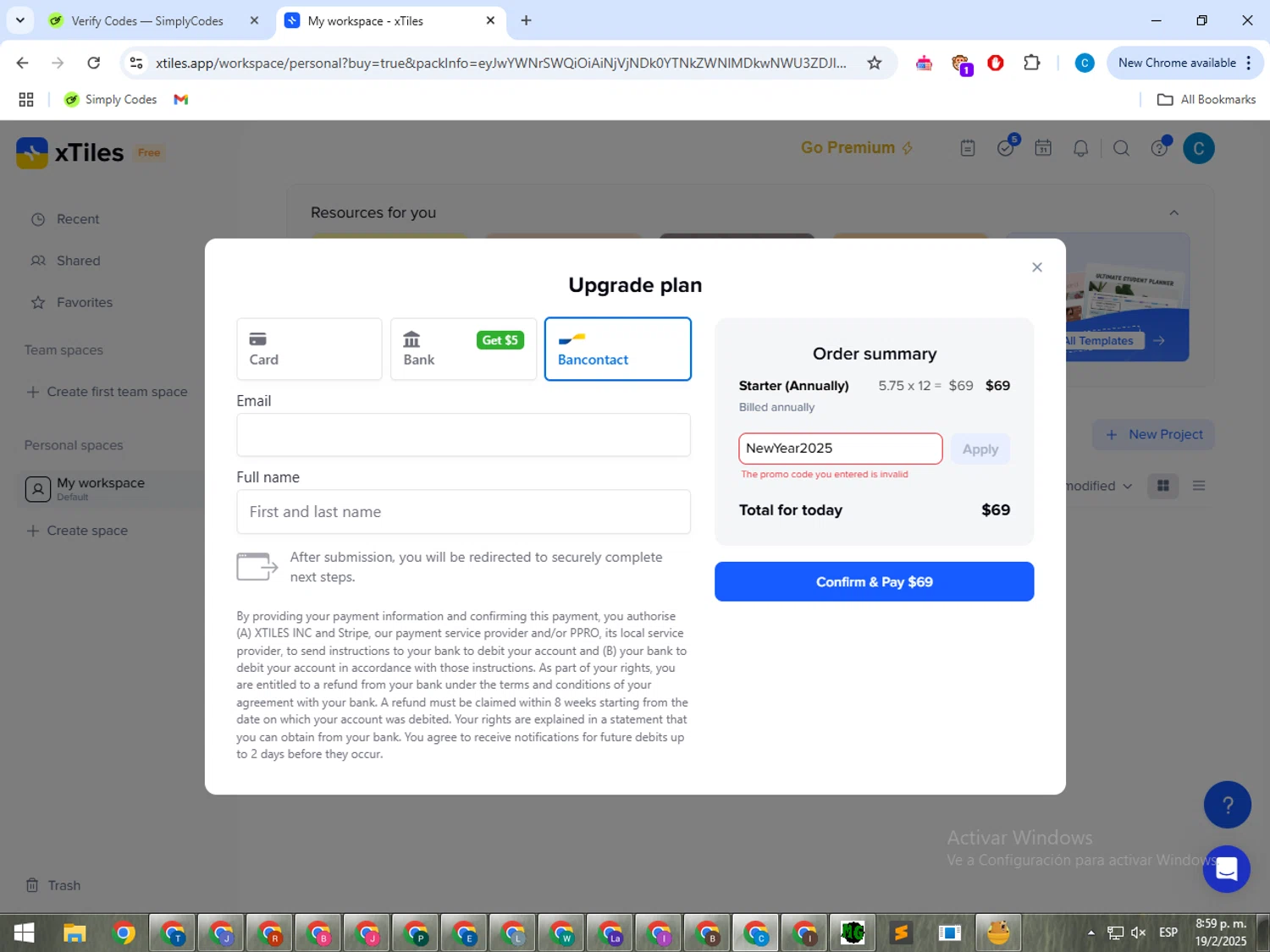The height and width of the screenshot is (952, 1270).
Task: Go forward in browser
Action: coord(58,63)
